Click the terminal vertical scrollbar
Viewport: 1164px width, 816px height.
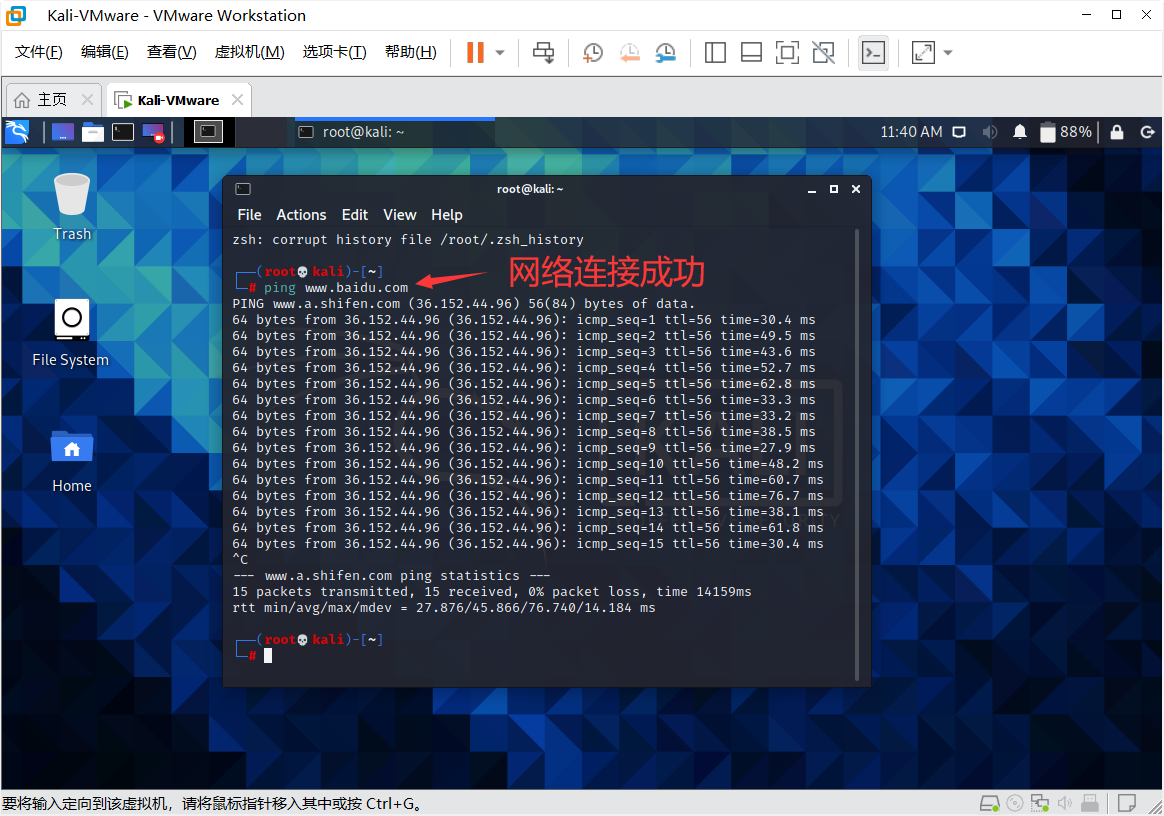tap(857, 454)
